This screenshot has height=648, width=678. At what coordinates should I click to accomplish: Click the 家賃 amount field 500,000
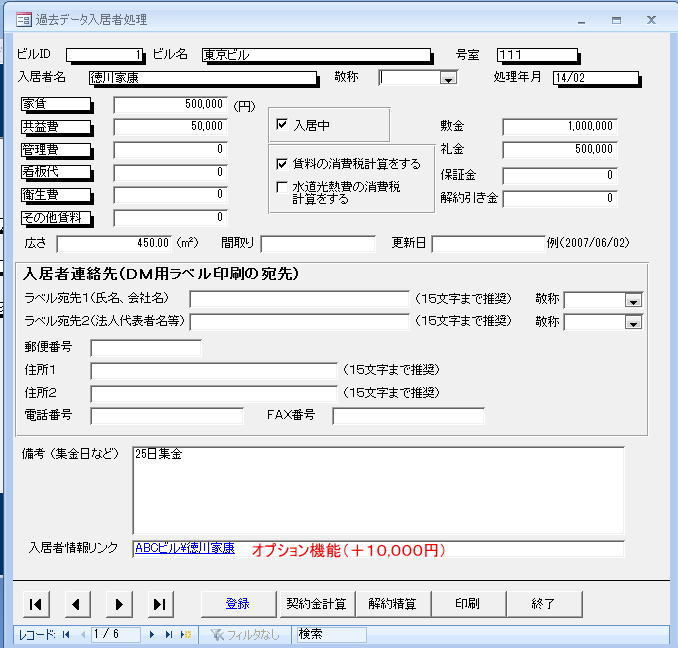[170, 104]
